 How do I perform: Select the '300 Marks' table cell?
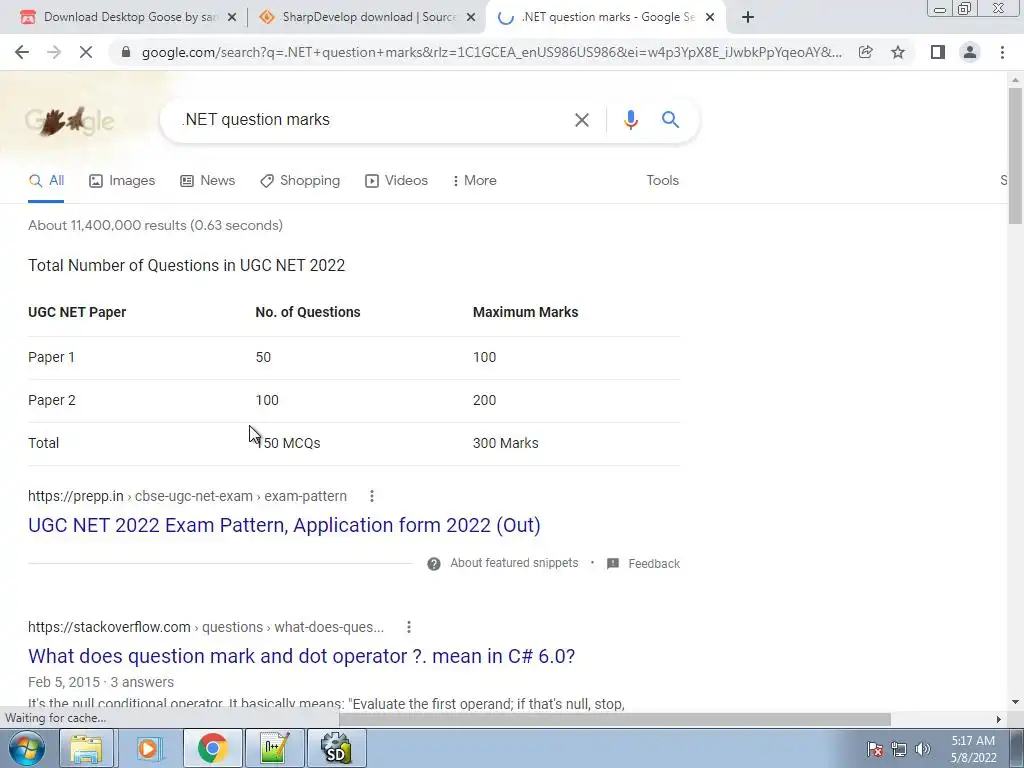coord(505,443)
